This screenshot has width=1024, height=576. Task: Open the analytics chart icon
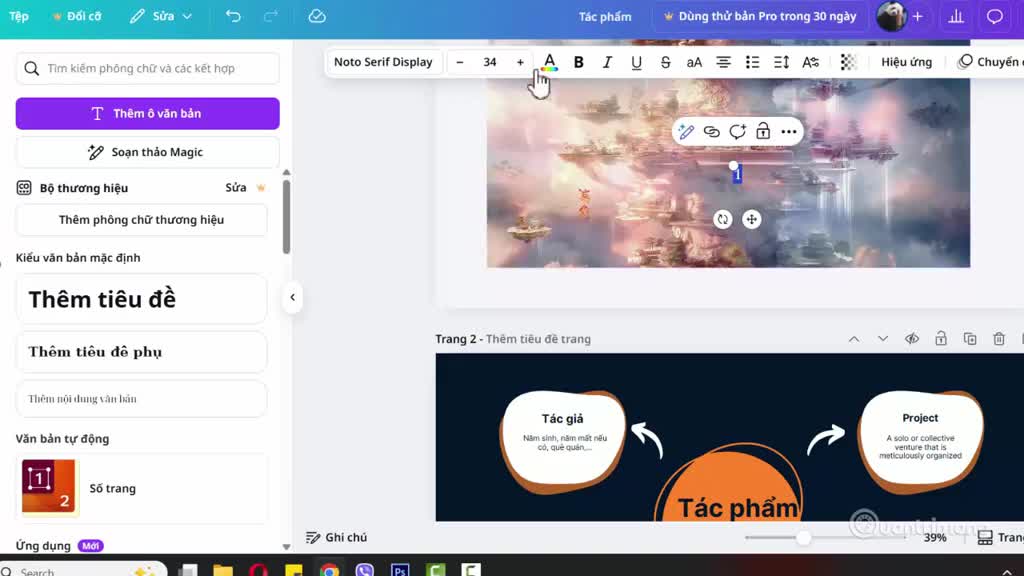coord(956,16)
